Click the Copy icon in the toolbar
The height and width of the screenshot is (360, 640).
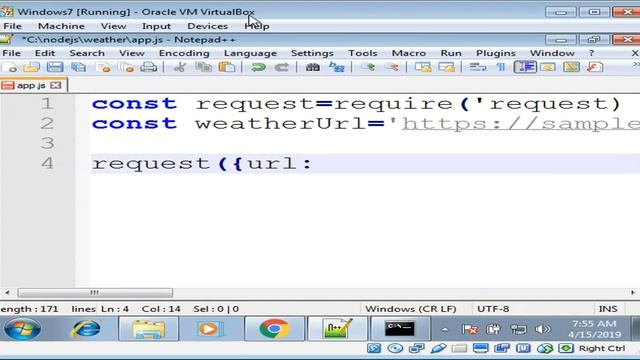203,67
